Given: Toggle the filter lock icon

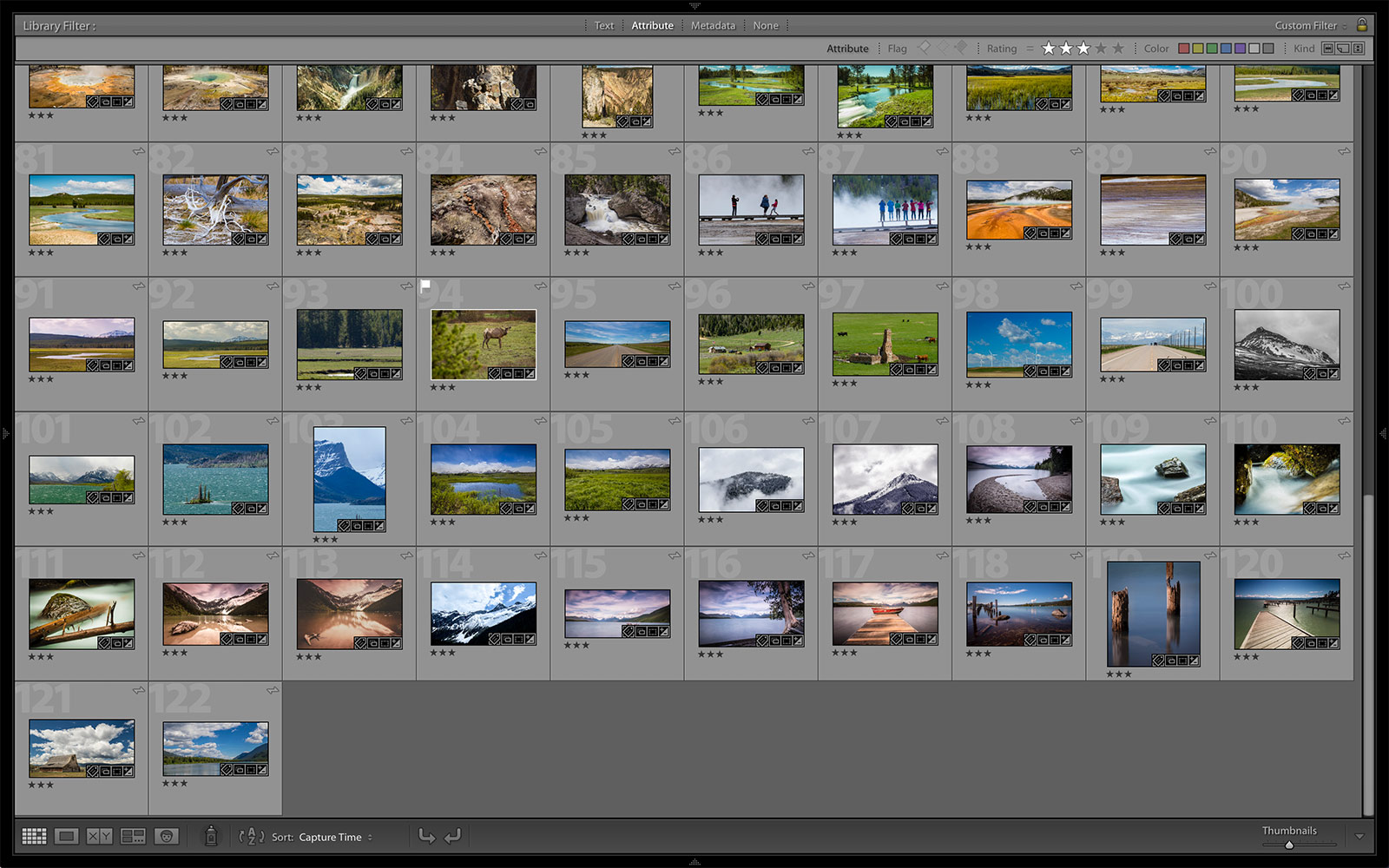Looking at the screenshot, I should pyautogui.click(x=1362, y=25).
